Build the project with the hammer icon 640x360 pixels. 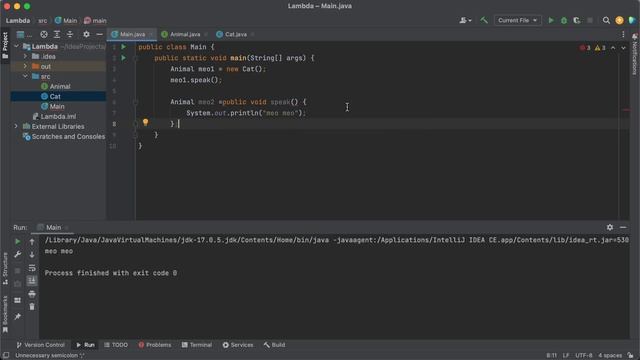point(484,20)
